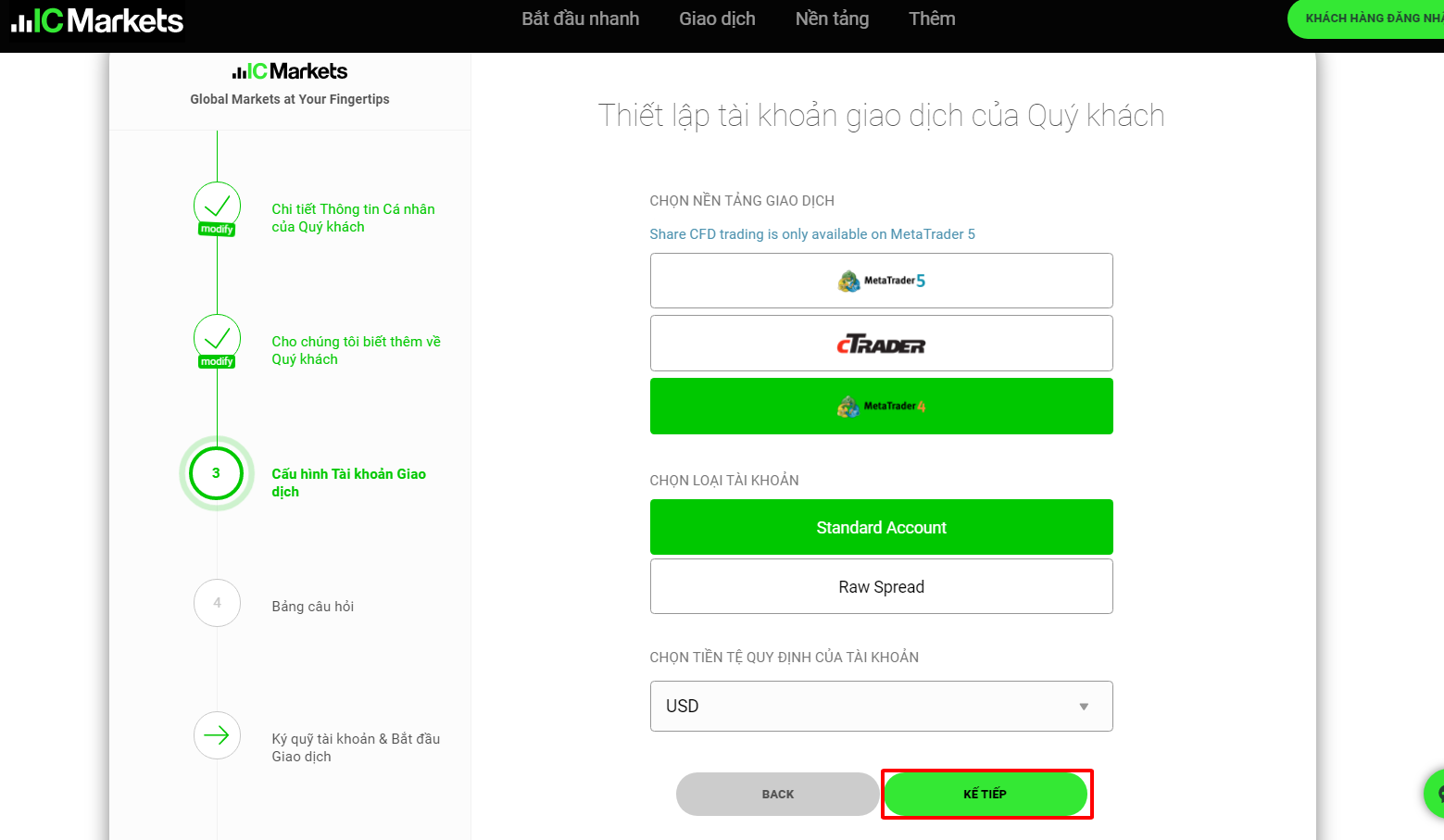The image size is (1444, 840).
Task: Click the live chat bubble icon
Action: pos(1435,794)
